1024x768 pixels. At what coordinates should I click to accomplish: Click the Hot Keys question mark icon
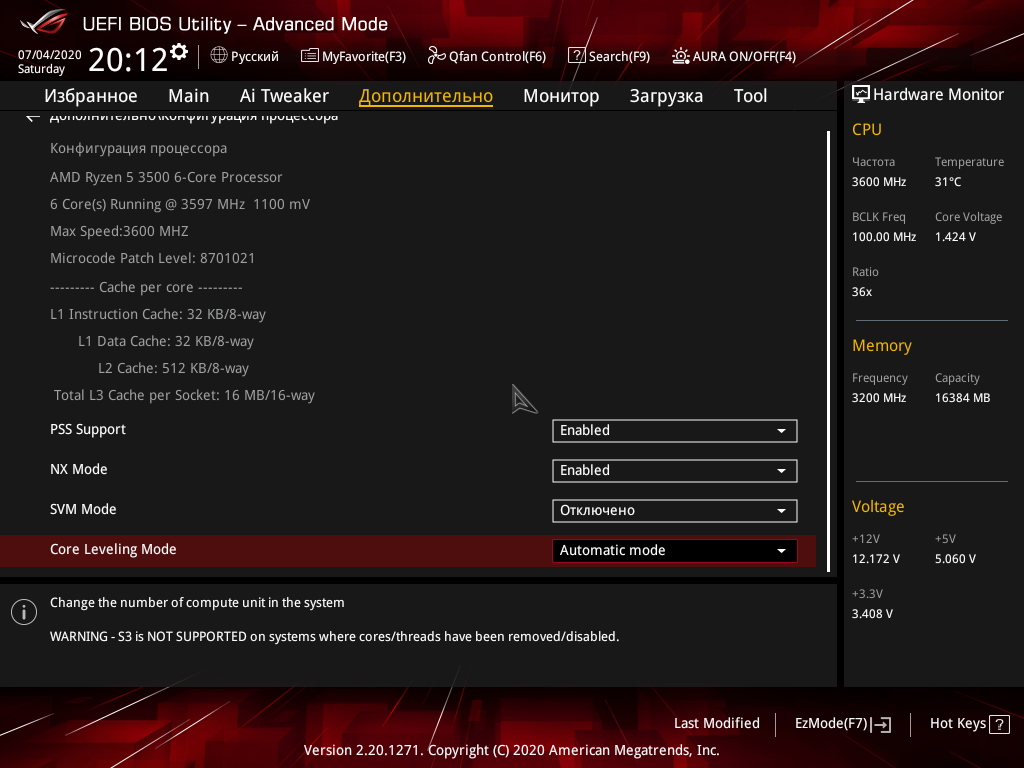(1000, 724)
